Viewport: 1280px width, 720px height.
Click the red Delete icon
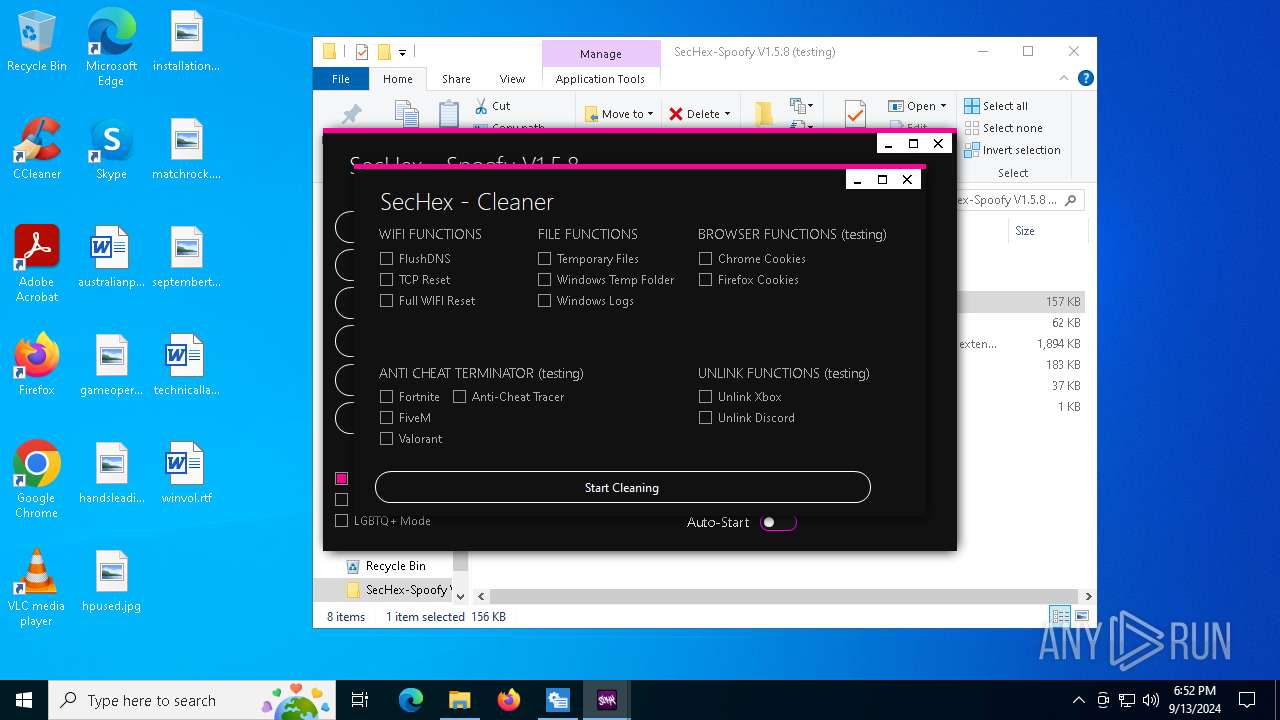676,114
